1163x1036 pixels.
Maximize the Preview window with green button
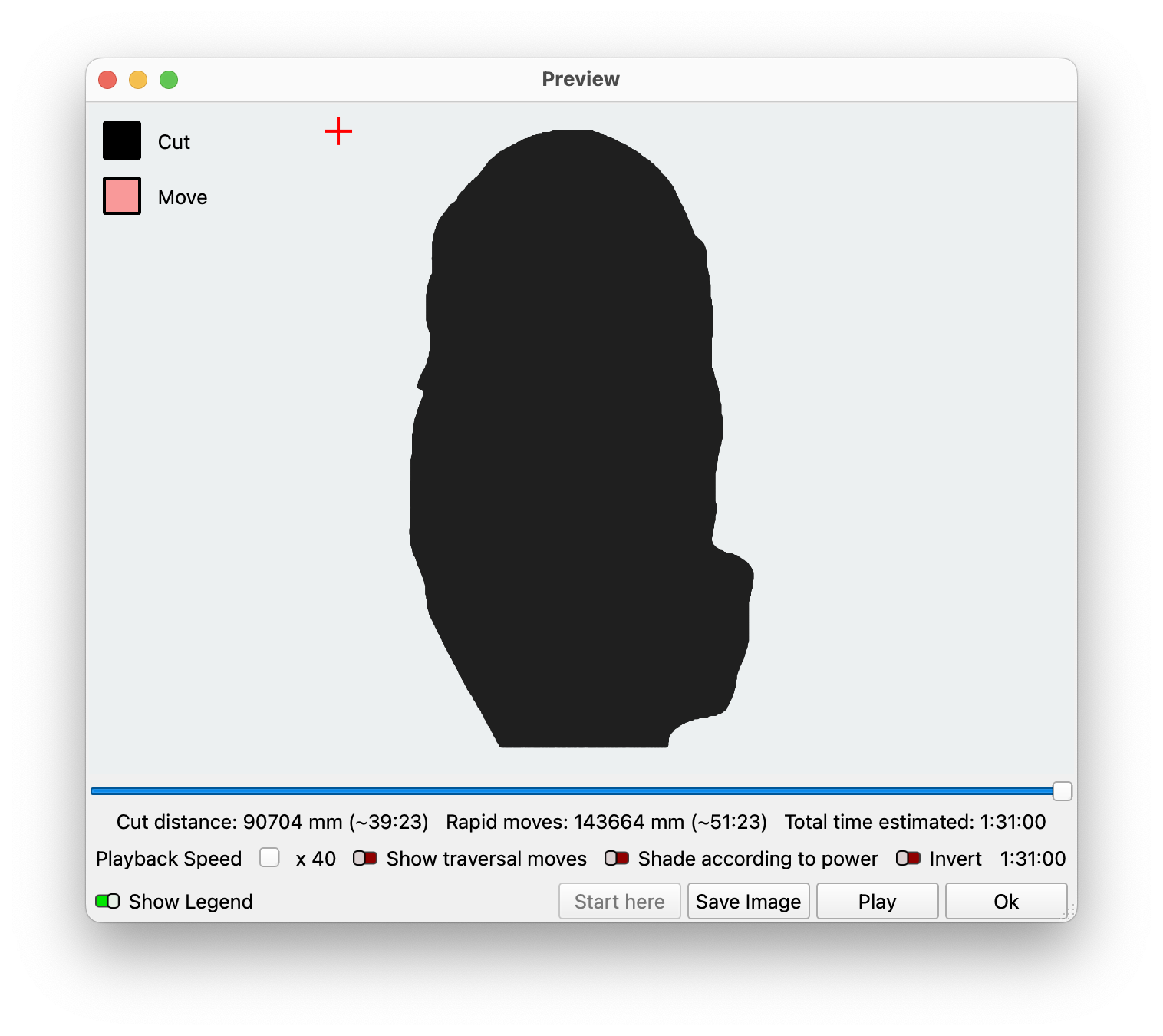[x=169, y=80]
